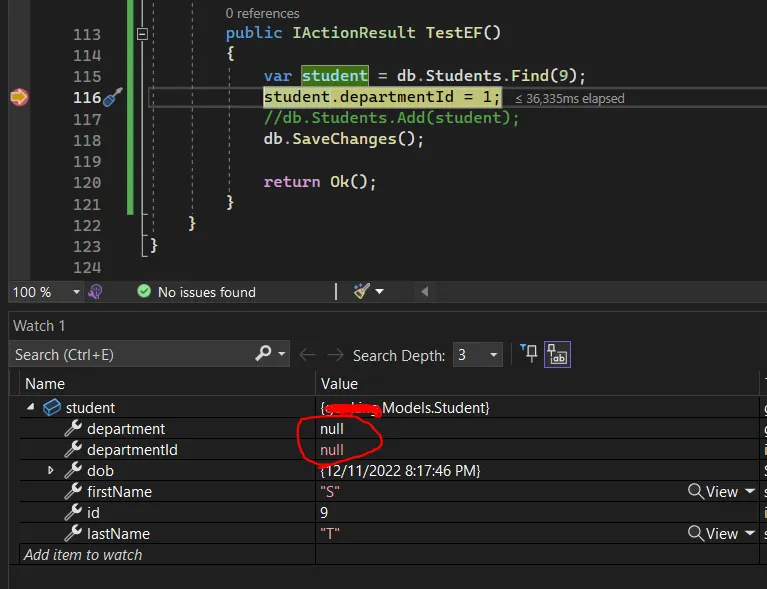This screenshot has width=767, height=589.
Task: Click the department property wrench icon
Action: click(73, 428)
